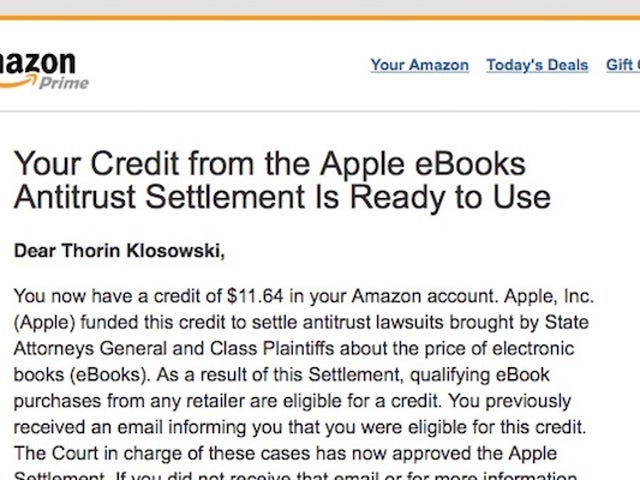Viewport: 640px width, 480px height.
Task: Open the partially visible Gift Cards link
Action: [x=623, y=65]
